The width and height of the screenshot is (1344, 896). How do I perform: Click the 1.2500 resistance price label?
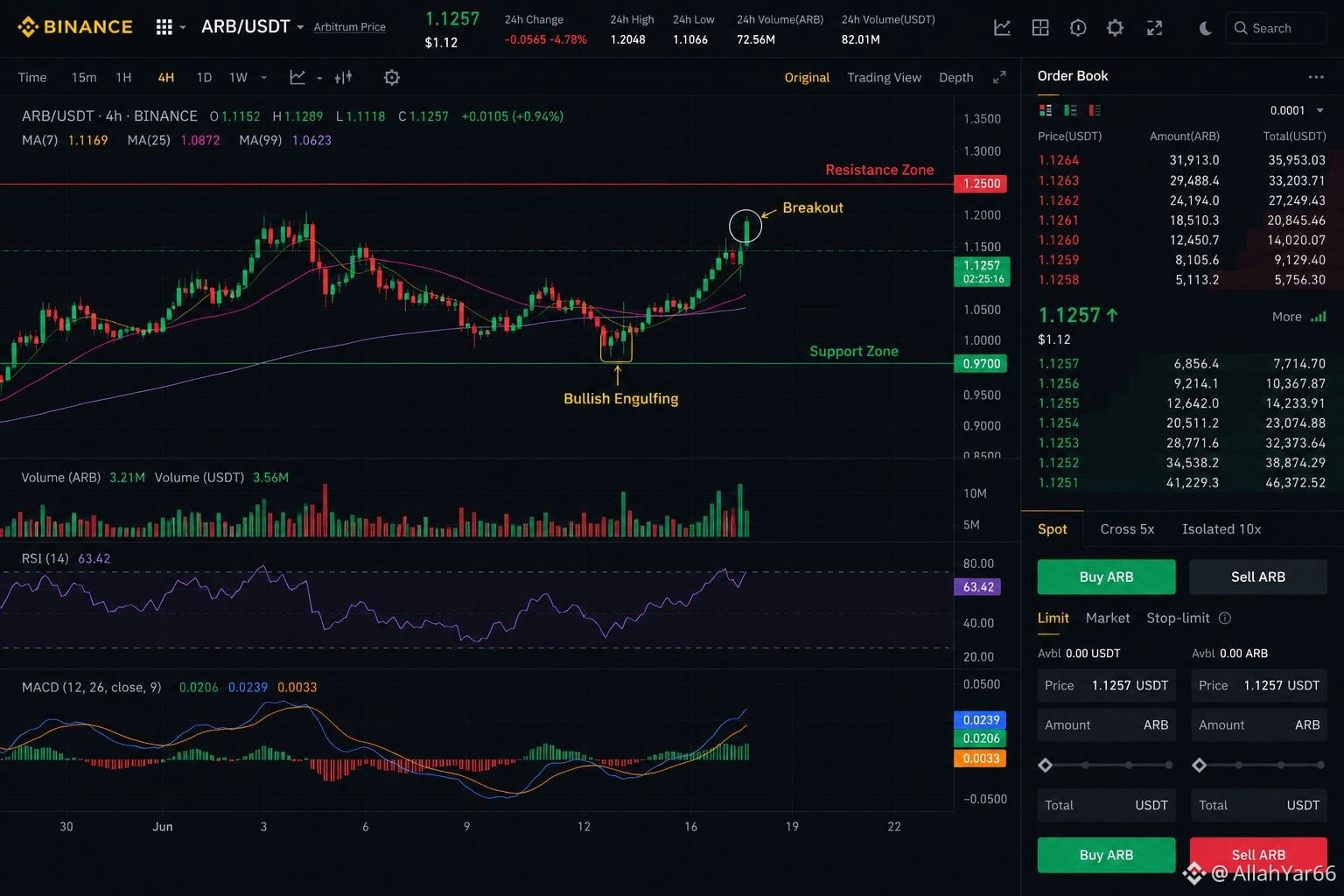click(981, 184)
